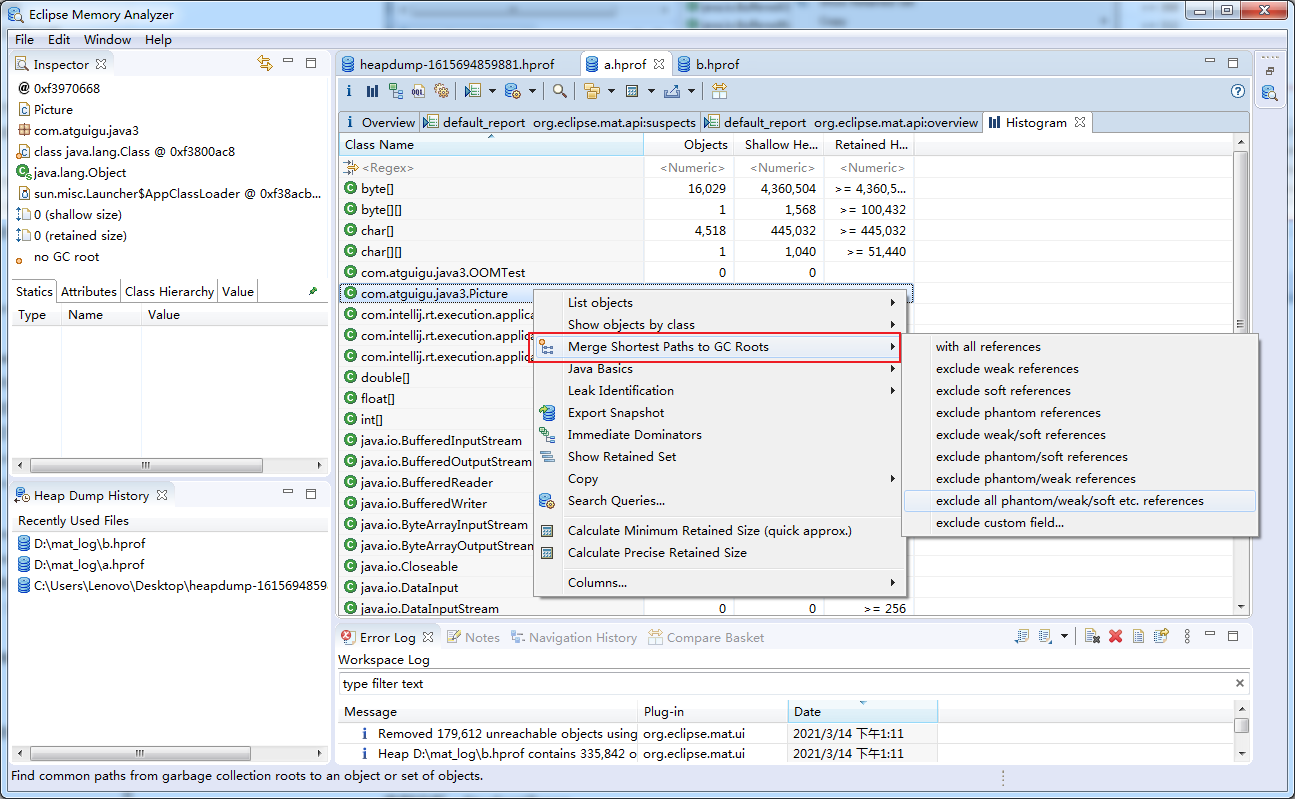1295x799 pixels.
Task: Open dropdown arrow beside Calculate Retained Size
Action: tap(651, 91)
